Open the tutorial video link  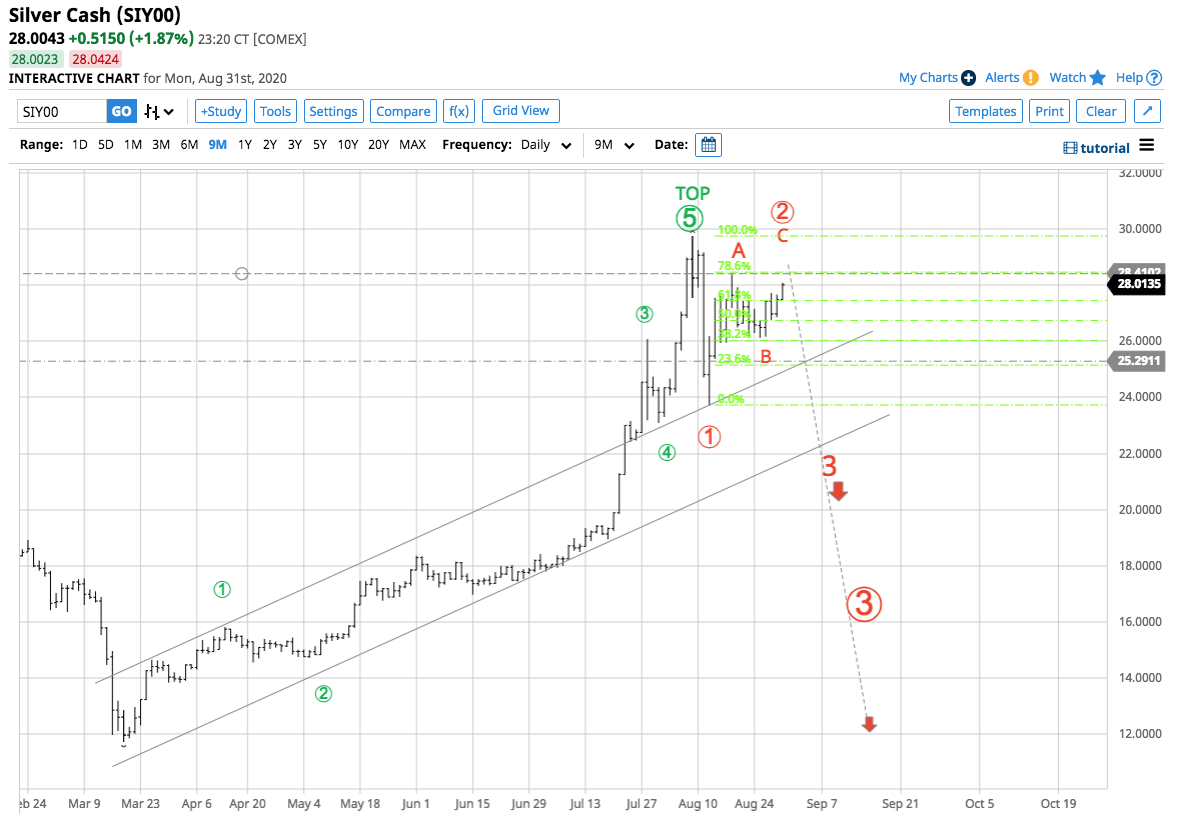tap(1096, 148)
